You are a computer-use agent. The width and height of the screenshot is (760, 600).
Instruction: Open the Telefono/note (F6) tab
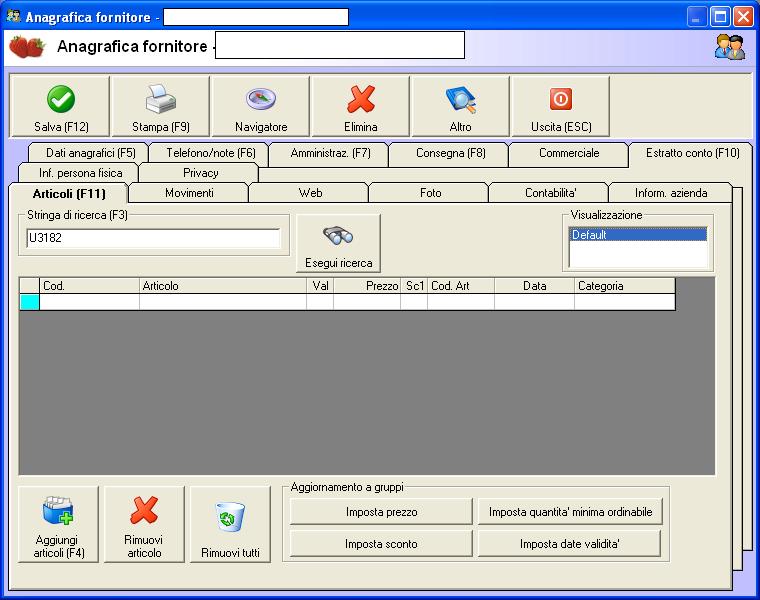tap(210, 153)
